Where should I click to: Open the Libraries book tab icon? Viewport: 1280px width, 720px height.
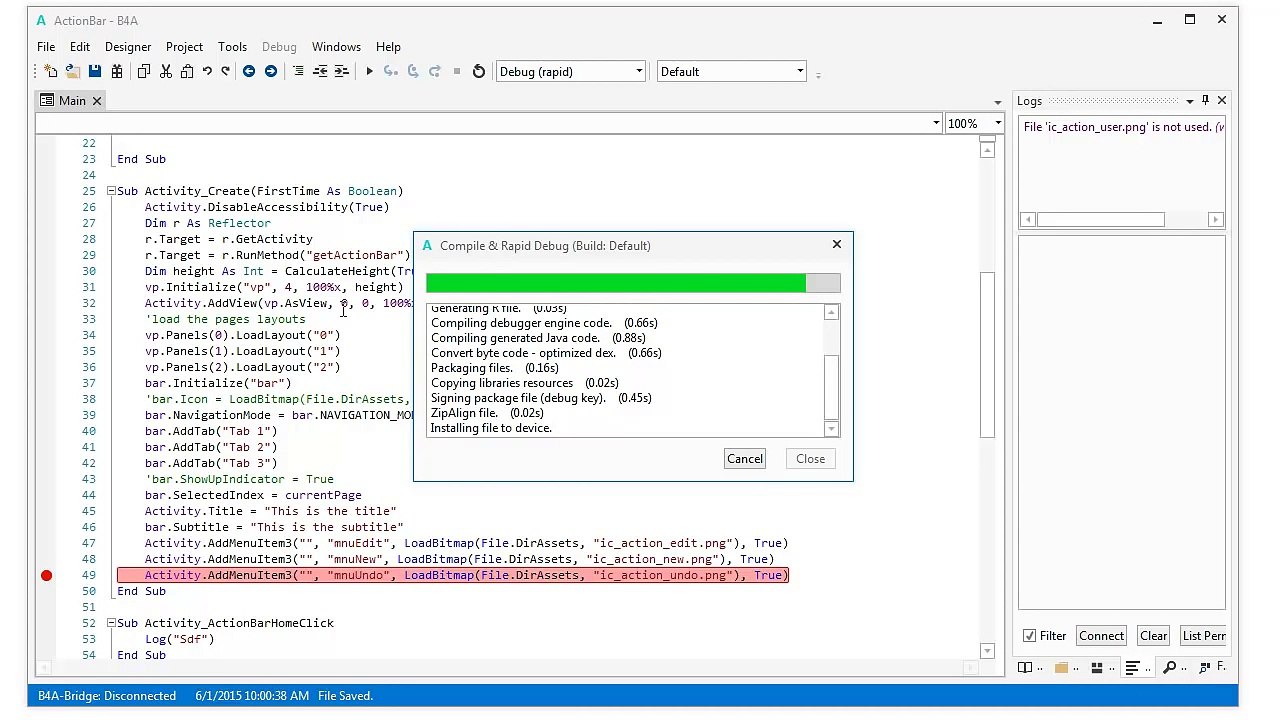pyautogui.click(x=1025, y=668)
